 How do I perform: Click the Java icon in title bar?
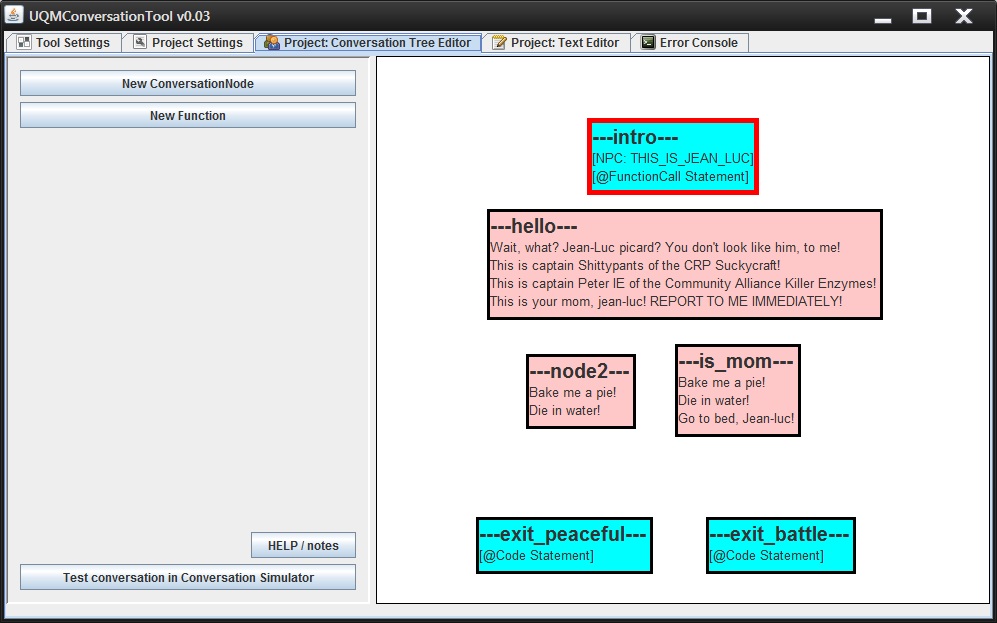[14, 16]
